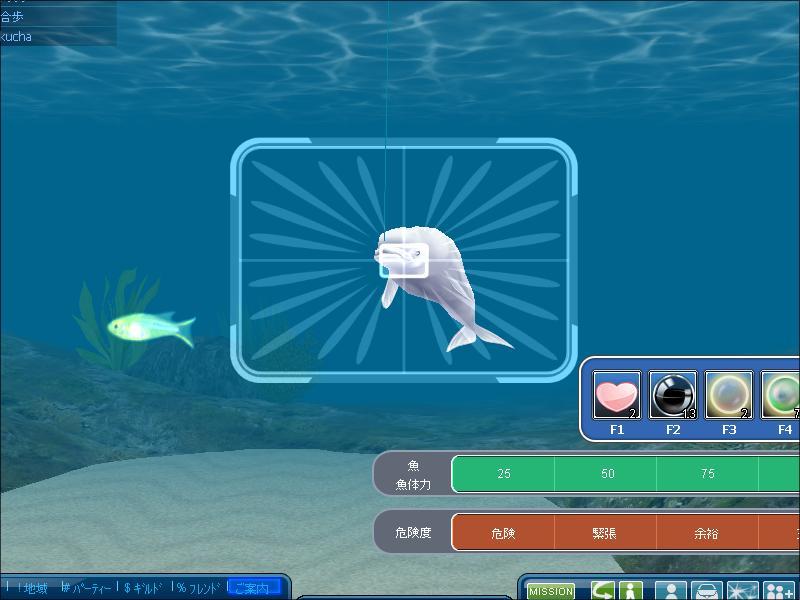Click the 緊張 segment of danger gauge

[x=605, y=533]
